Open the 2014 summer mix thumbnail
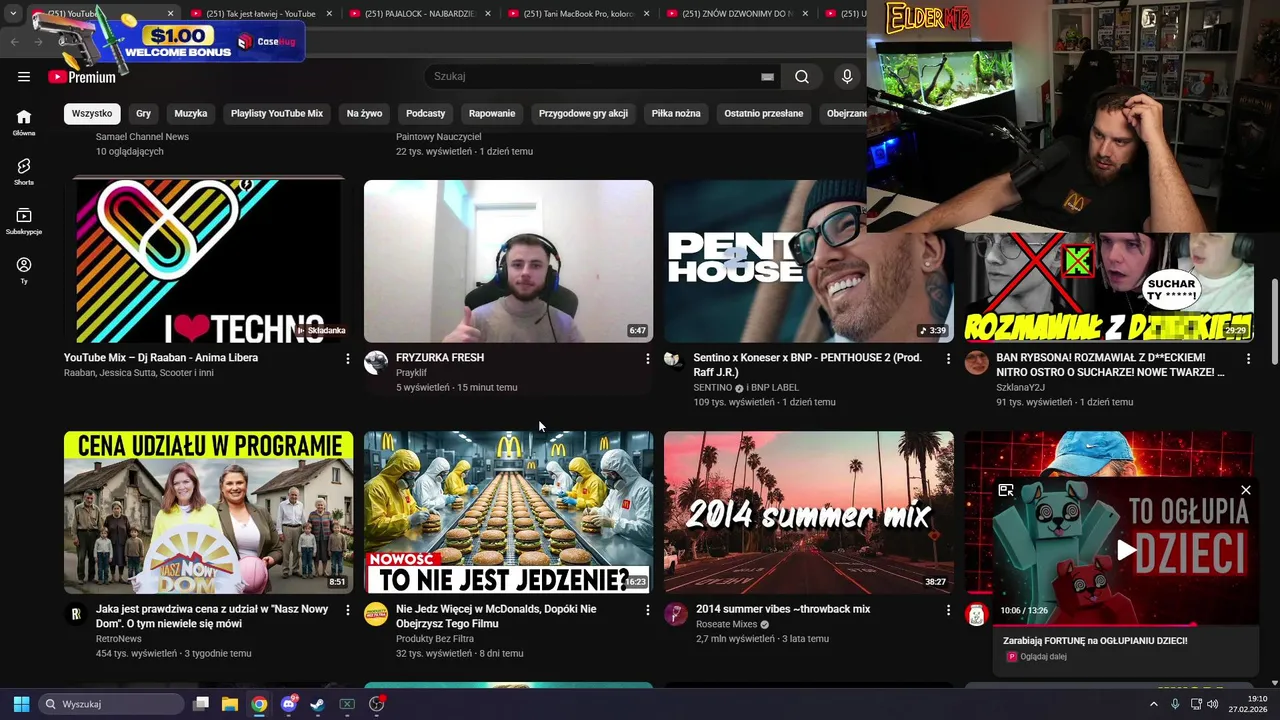 [x=808, y=512]
